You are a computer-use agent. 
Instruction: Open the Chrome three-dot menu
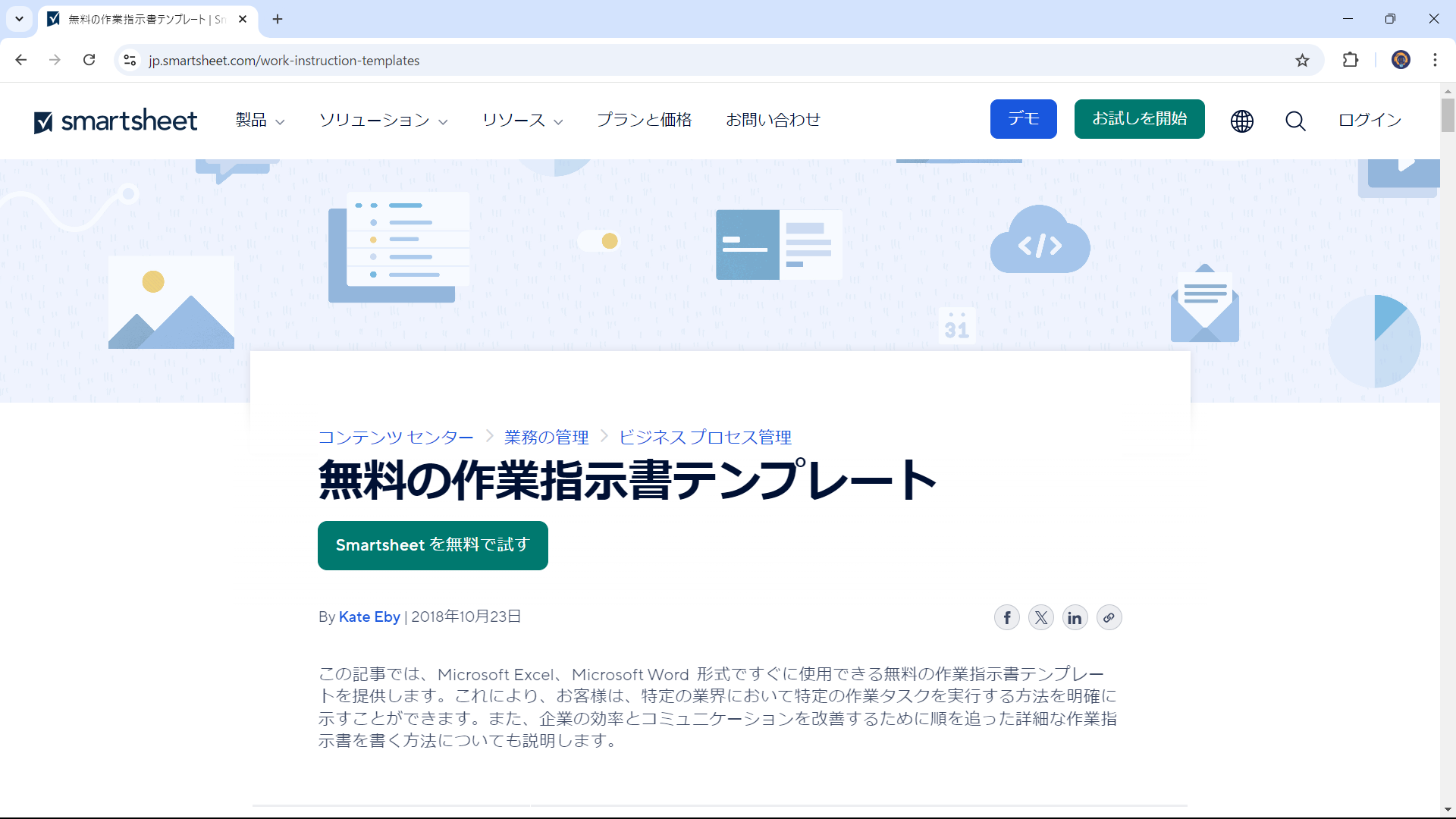pyautogui.click(x=1435, y=60)
